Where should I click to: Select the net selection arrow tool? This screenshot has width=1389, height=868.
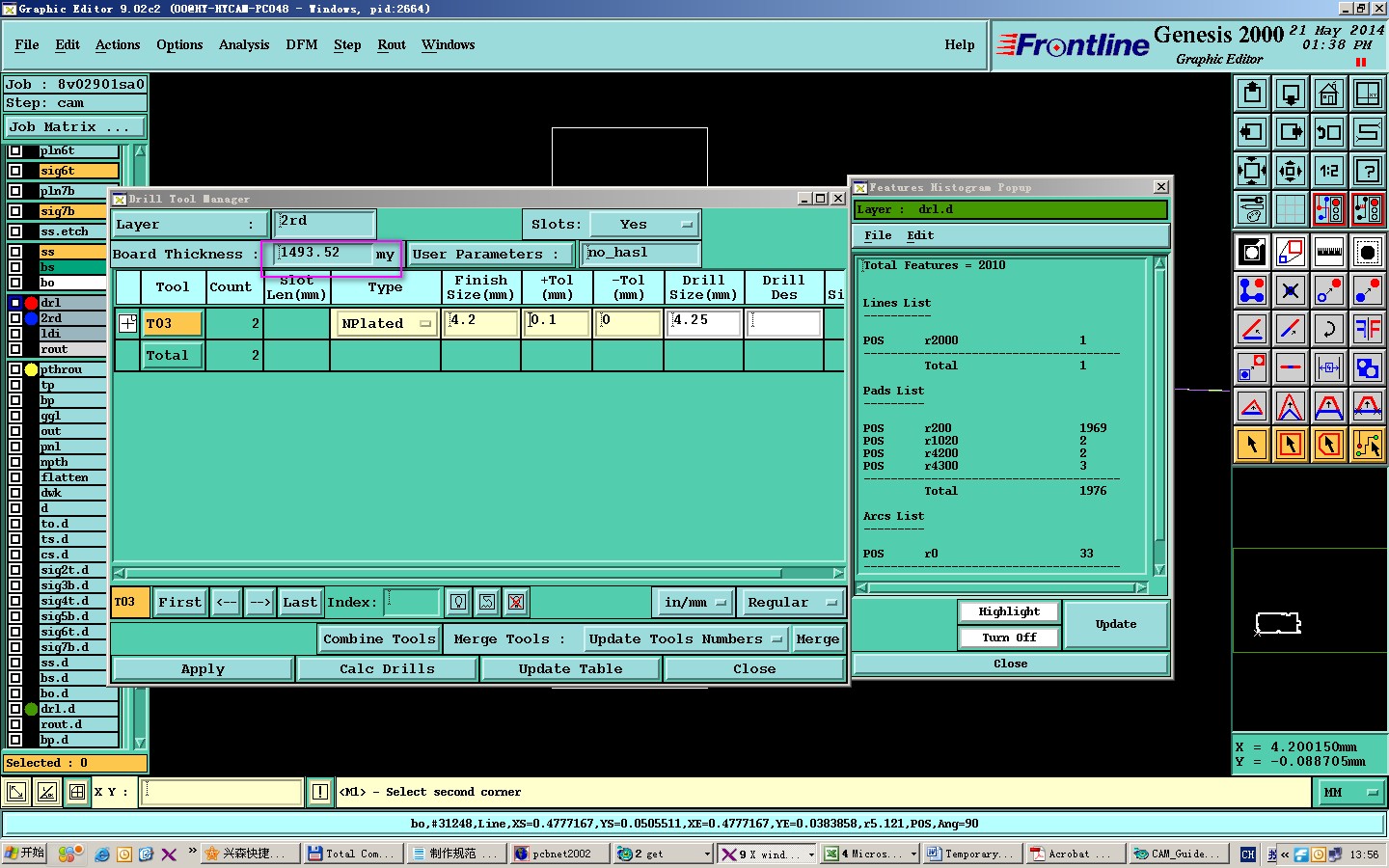[1368, 445]
